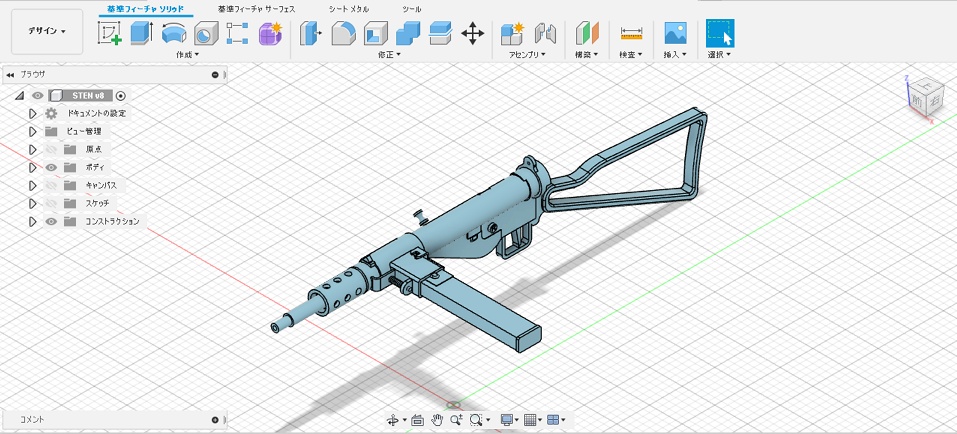Click the activate radio button beside STEN v8

click(121, 96)
